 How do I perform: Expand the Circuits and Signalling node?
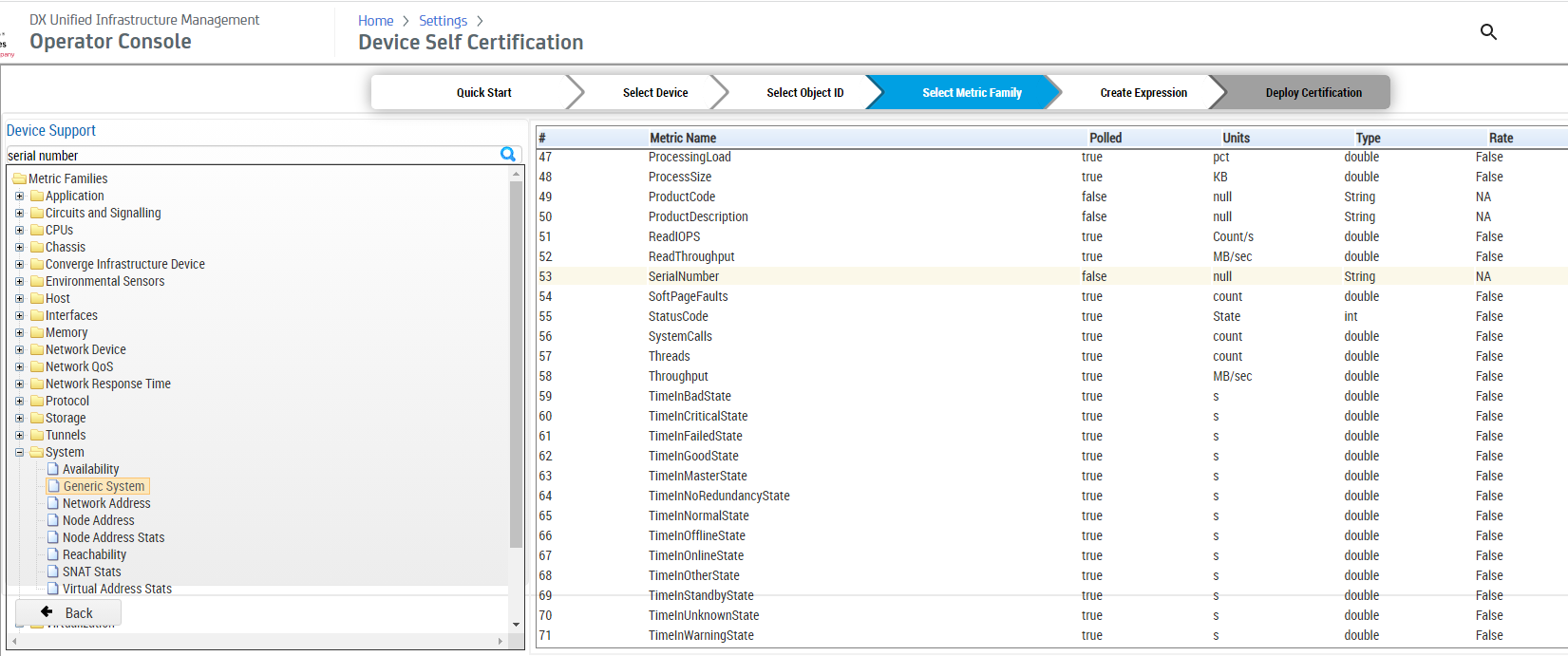19,213
